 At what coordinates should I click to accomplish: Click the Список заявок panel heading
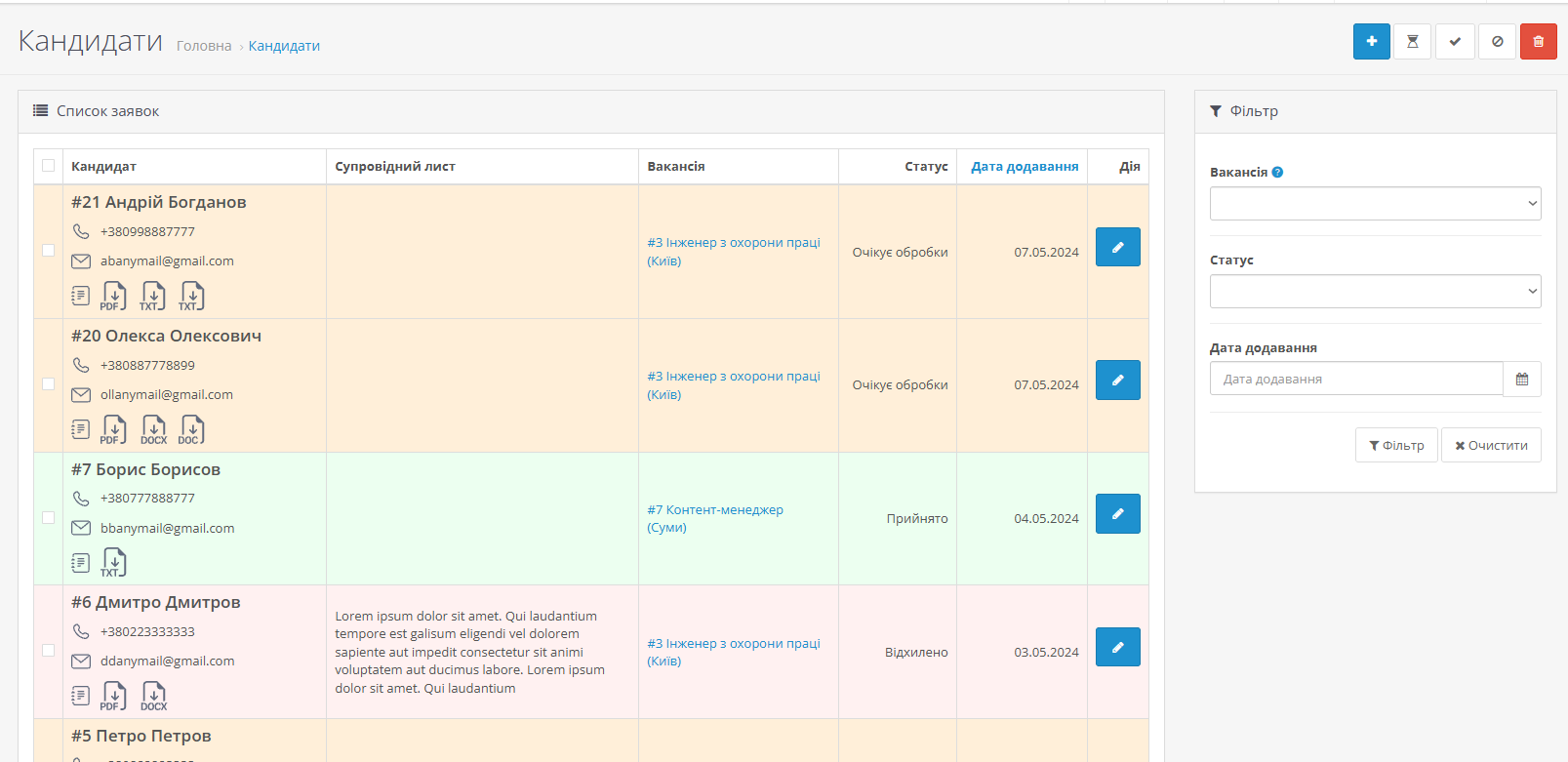pyautogui.click(x=107, y=111)
